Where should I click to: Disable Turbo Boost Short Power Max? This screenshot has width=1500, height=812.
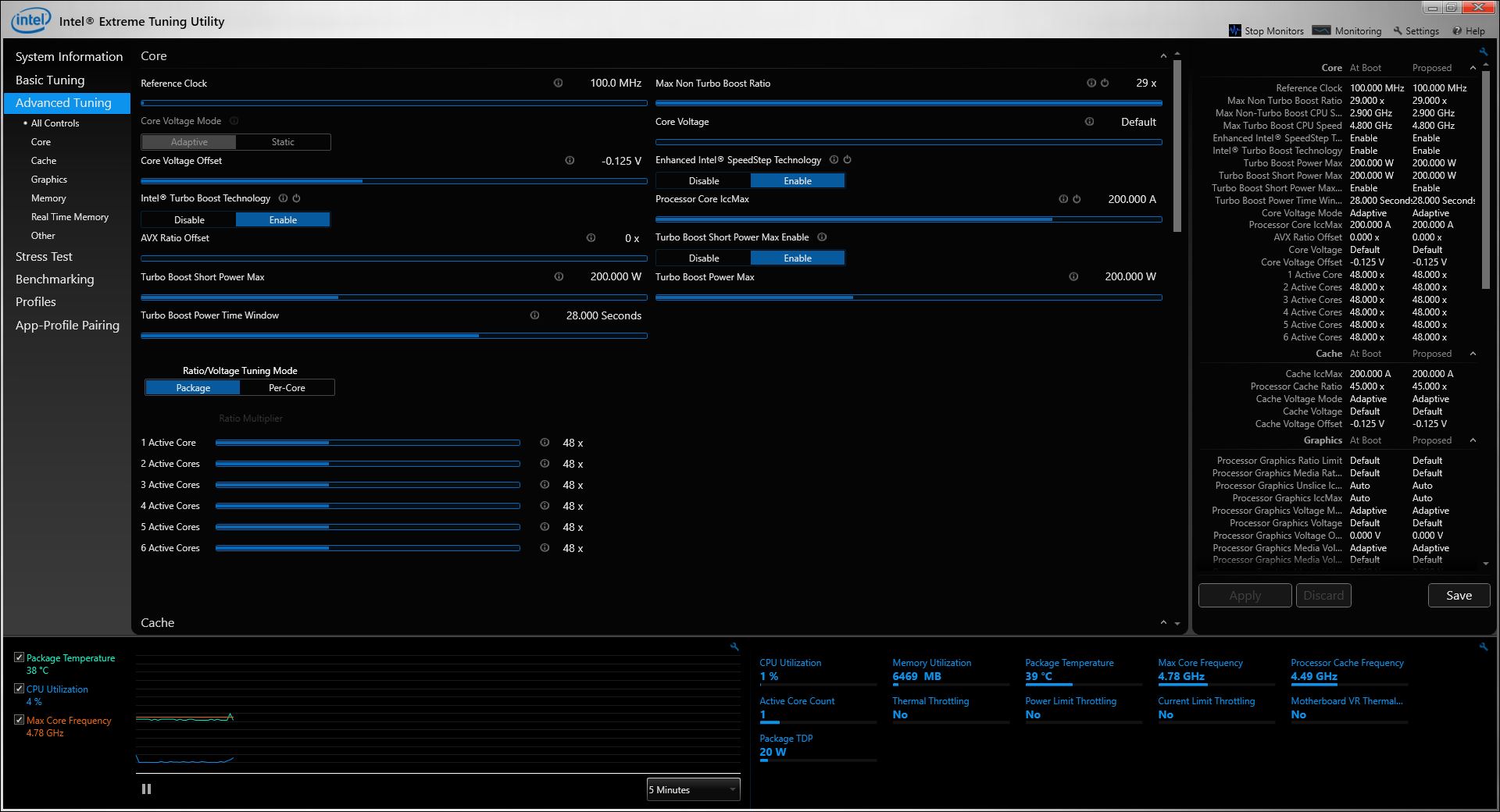click(x=704, y=258)
